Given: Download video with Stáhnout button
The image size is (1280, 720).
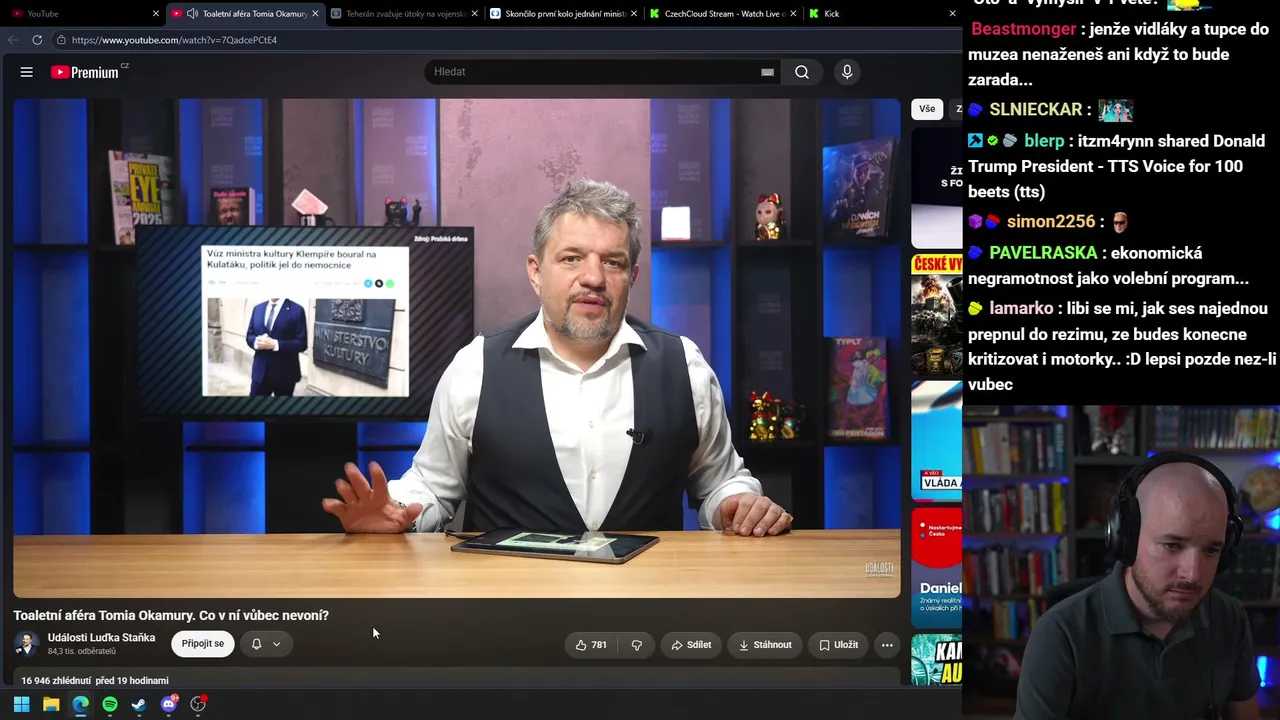Looking at the screenshot, I should [765, 645].
